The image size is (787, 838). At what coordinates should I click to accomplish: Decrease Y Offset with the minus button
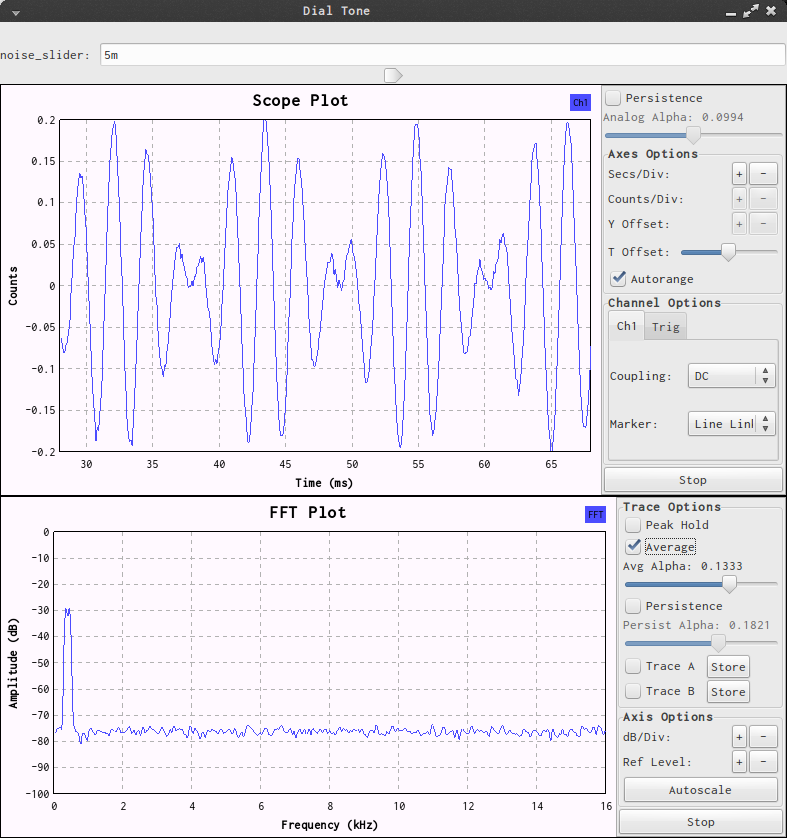(763, 224)
